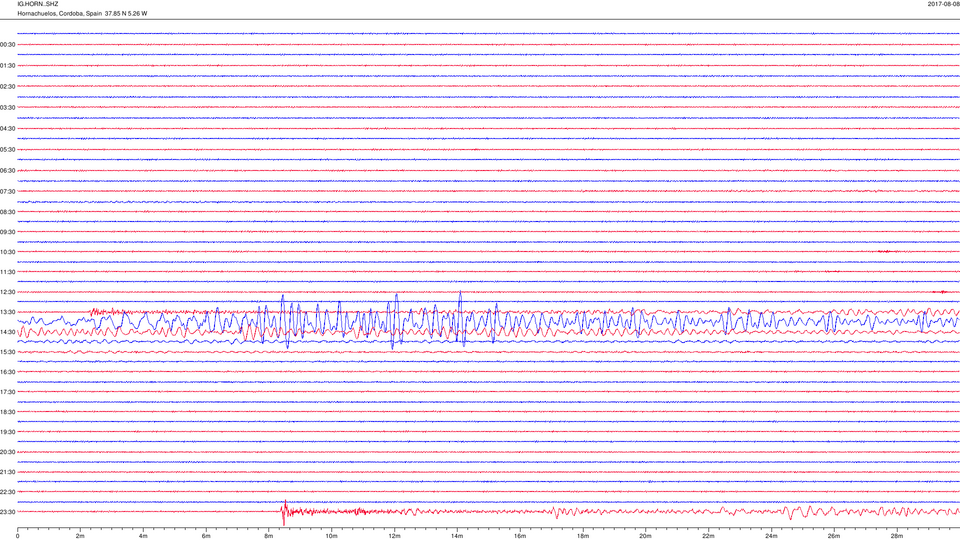Image resolution: width=960 pixels, height=540 pixels.
Task: Select the 2m axis tick label
Action: pos(80,536)
